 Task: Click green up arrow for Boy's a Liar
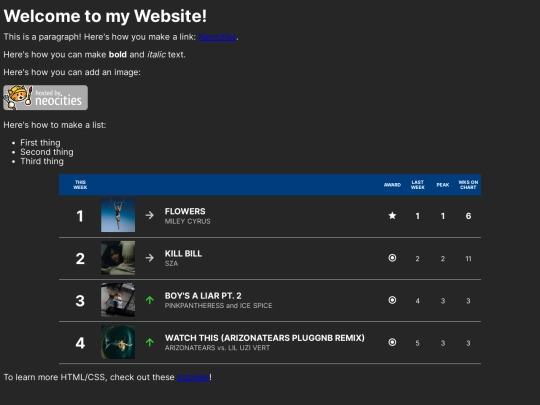point(149,300)
